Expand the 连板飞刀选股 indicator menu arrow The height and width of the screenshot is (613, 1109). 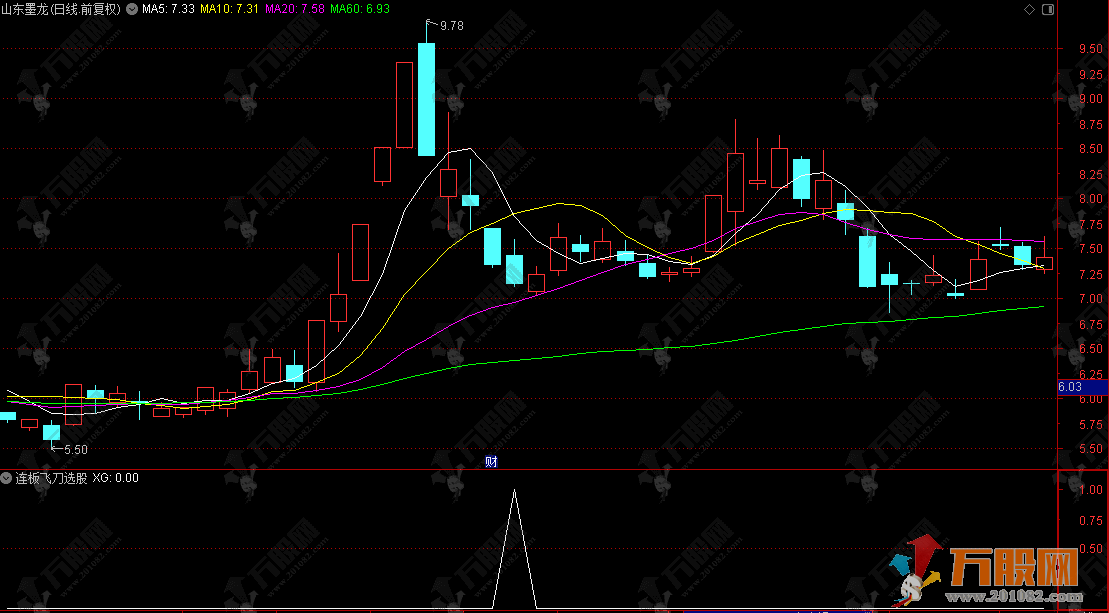pos(6,478)
